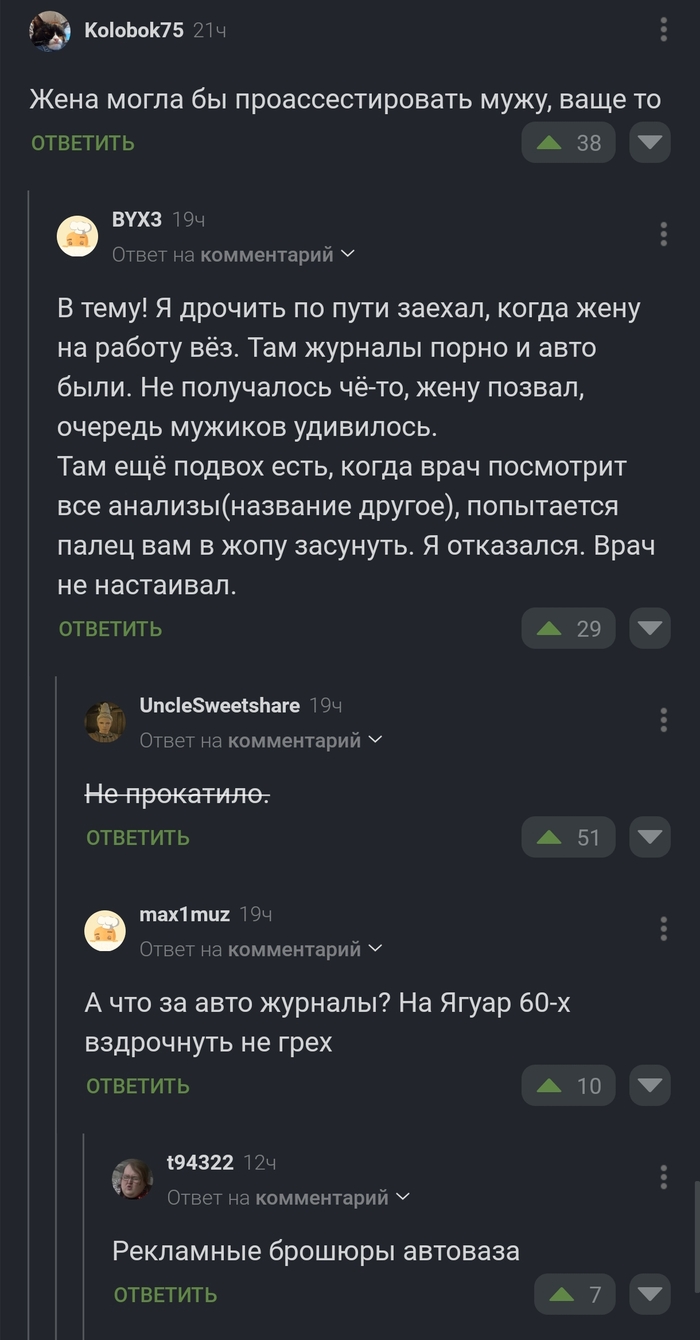Image resolution: width=700 pixels, height=1340 pixels.
Task: Open max1muz's profile via username
Action: [184, 914]
